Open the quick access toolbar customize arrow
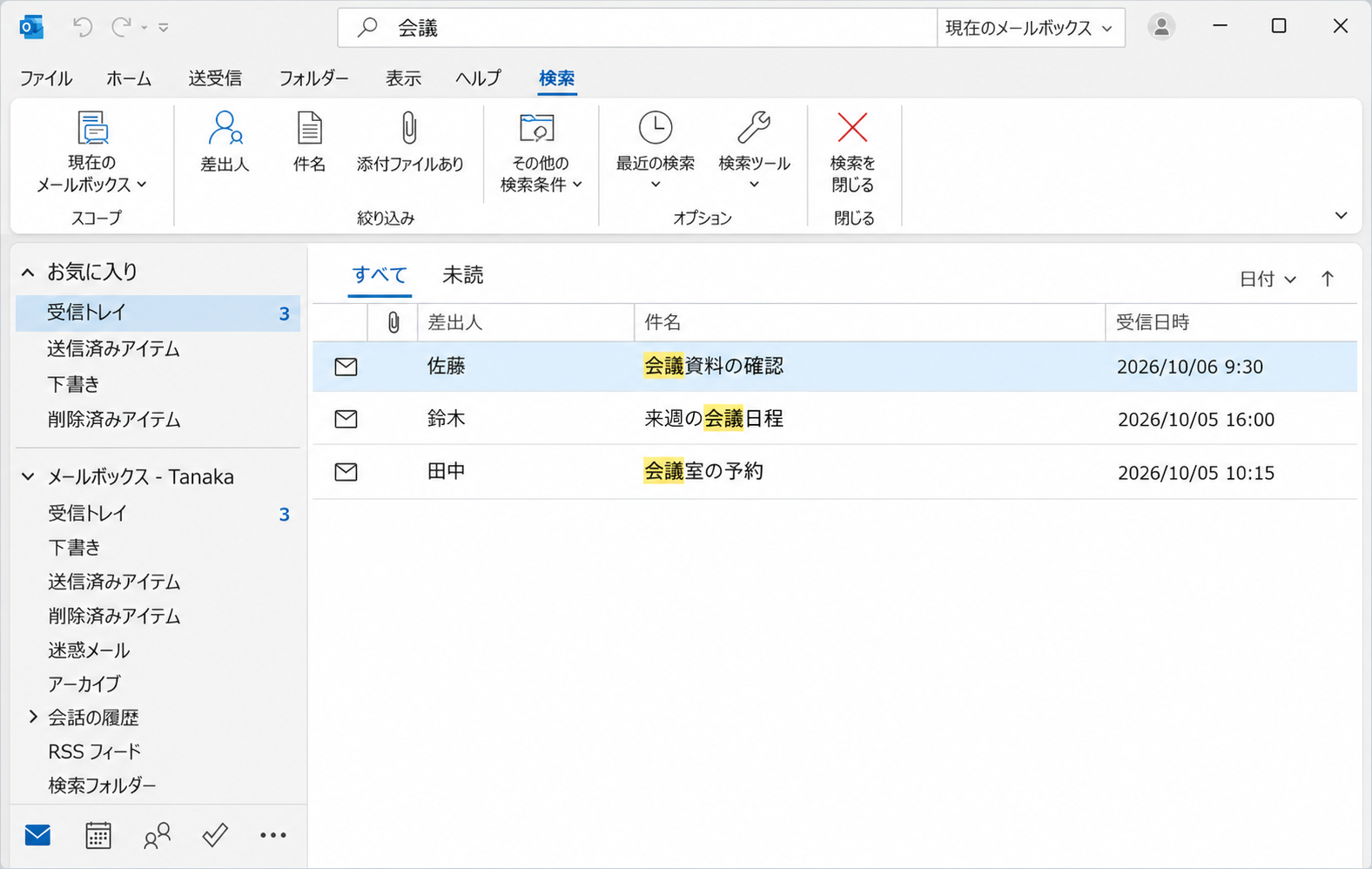1372x869 pixels. (x=163, y=28)
